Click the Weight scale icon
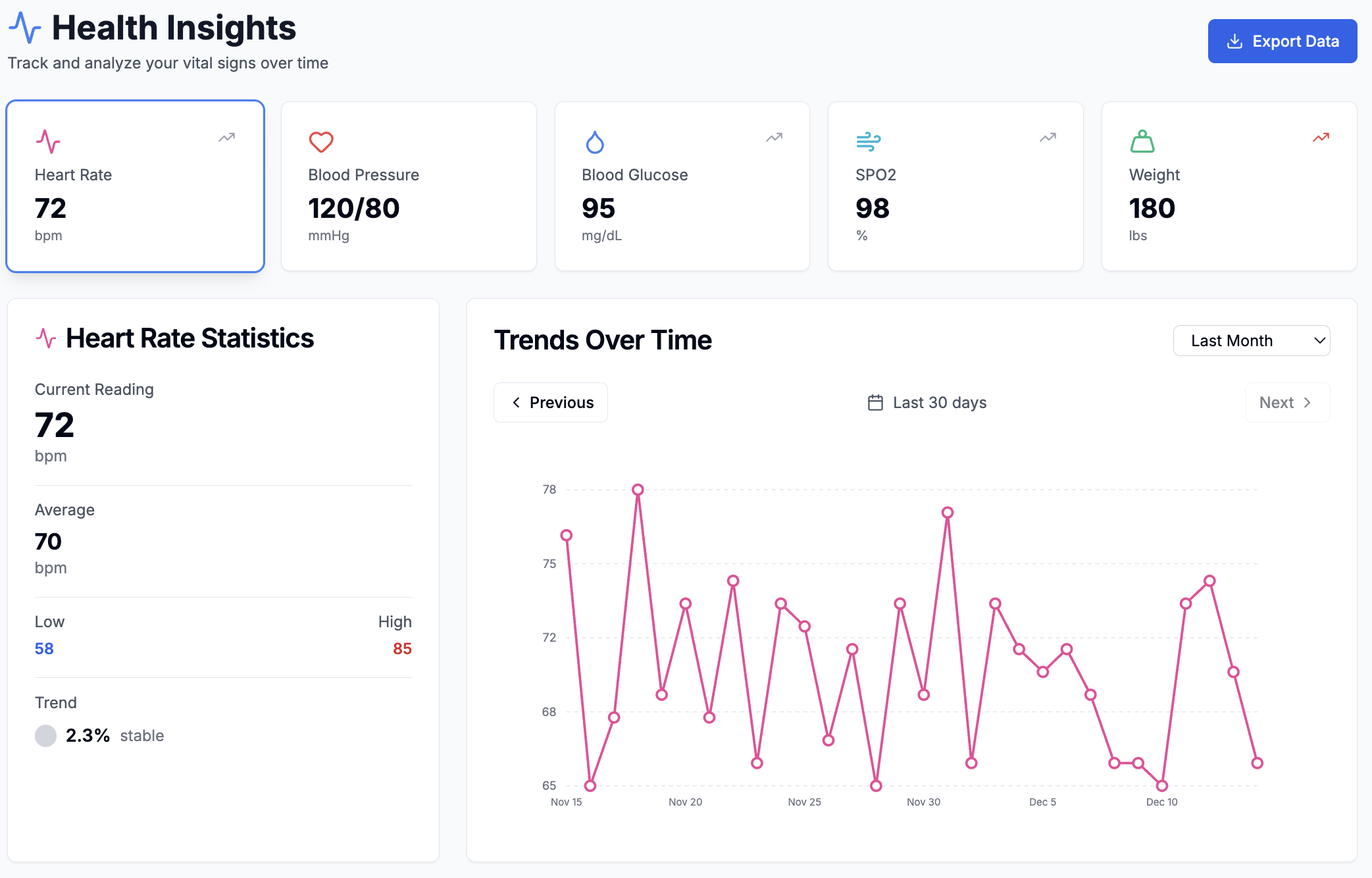The image size is (1372, 878). [1142, 141]
